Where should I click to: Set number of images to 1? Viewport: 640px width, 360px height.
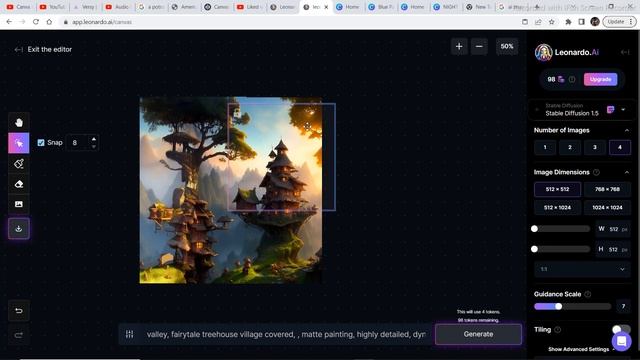(545, 147)
